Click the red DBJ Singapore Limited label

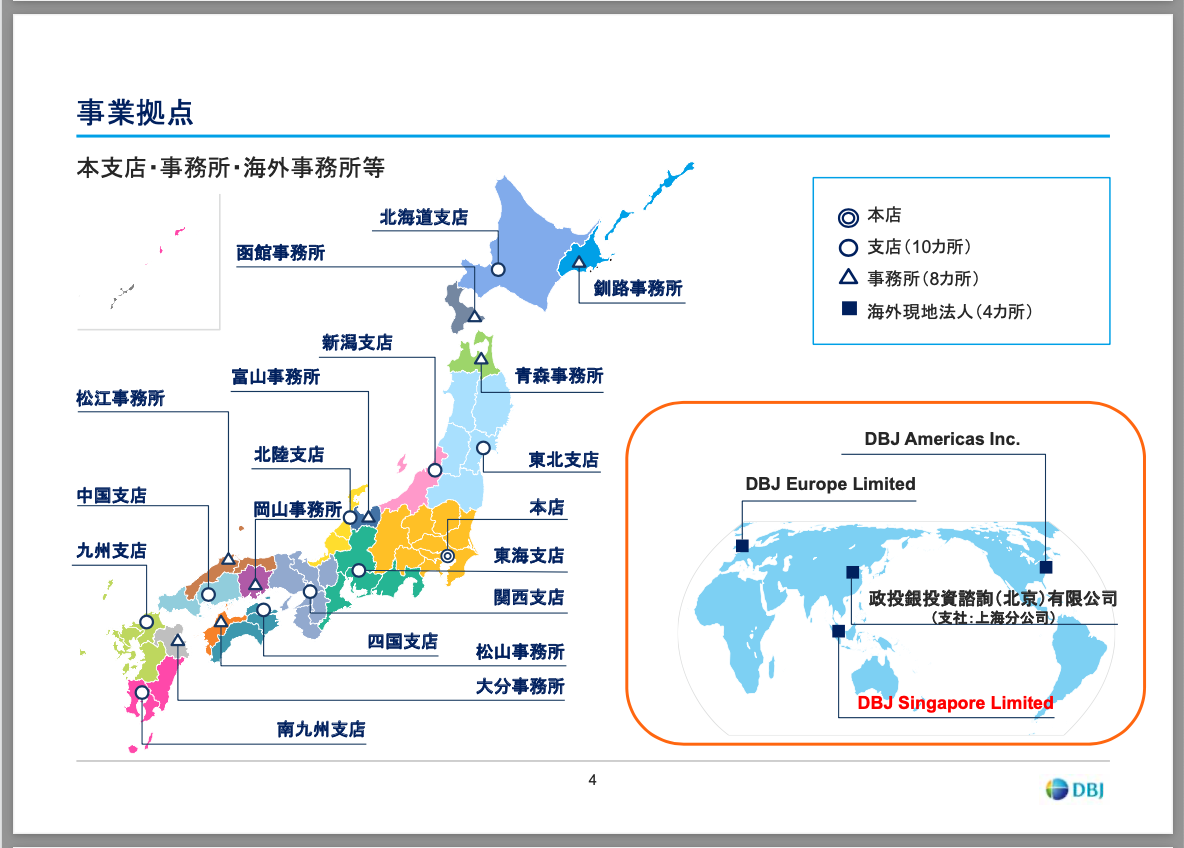coord(955,703)
